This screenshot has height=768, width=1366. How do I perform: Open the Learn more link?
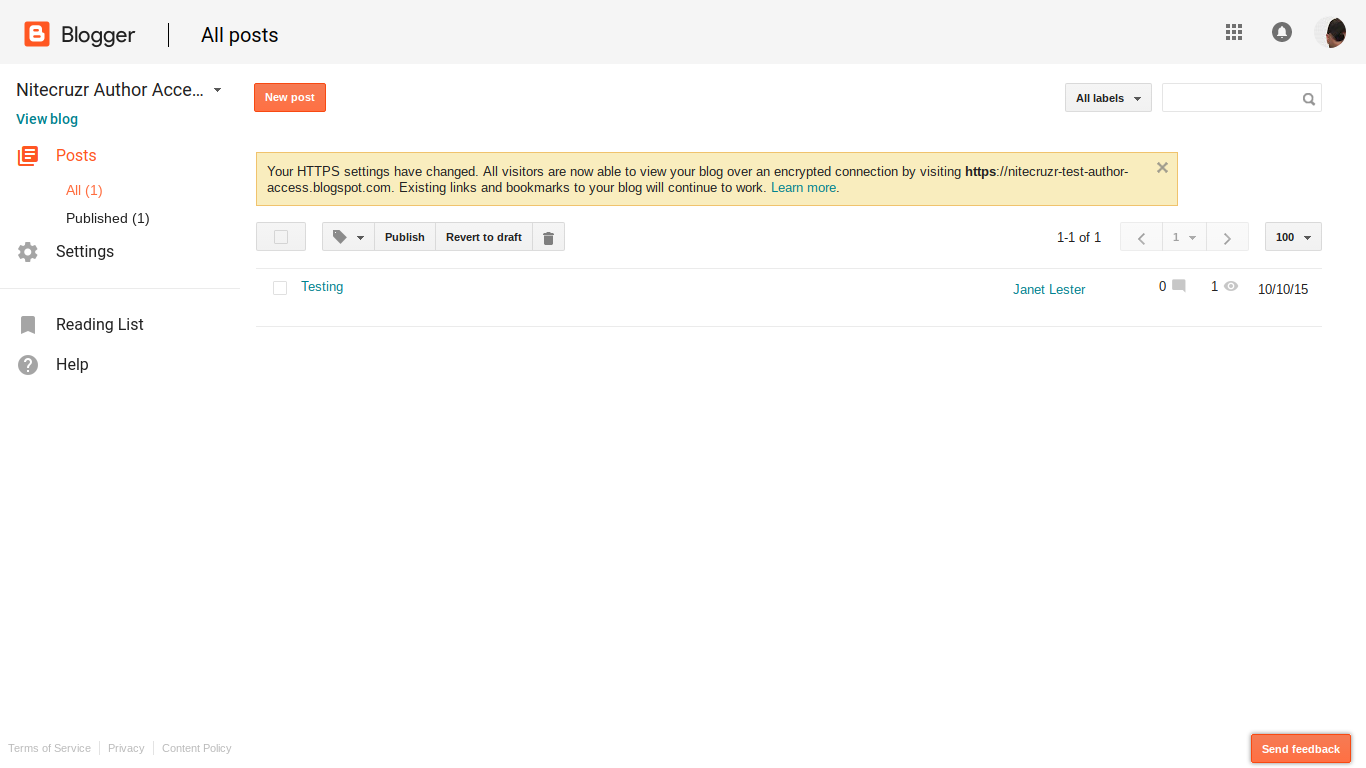coord(803,187)
